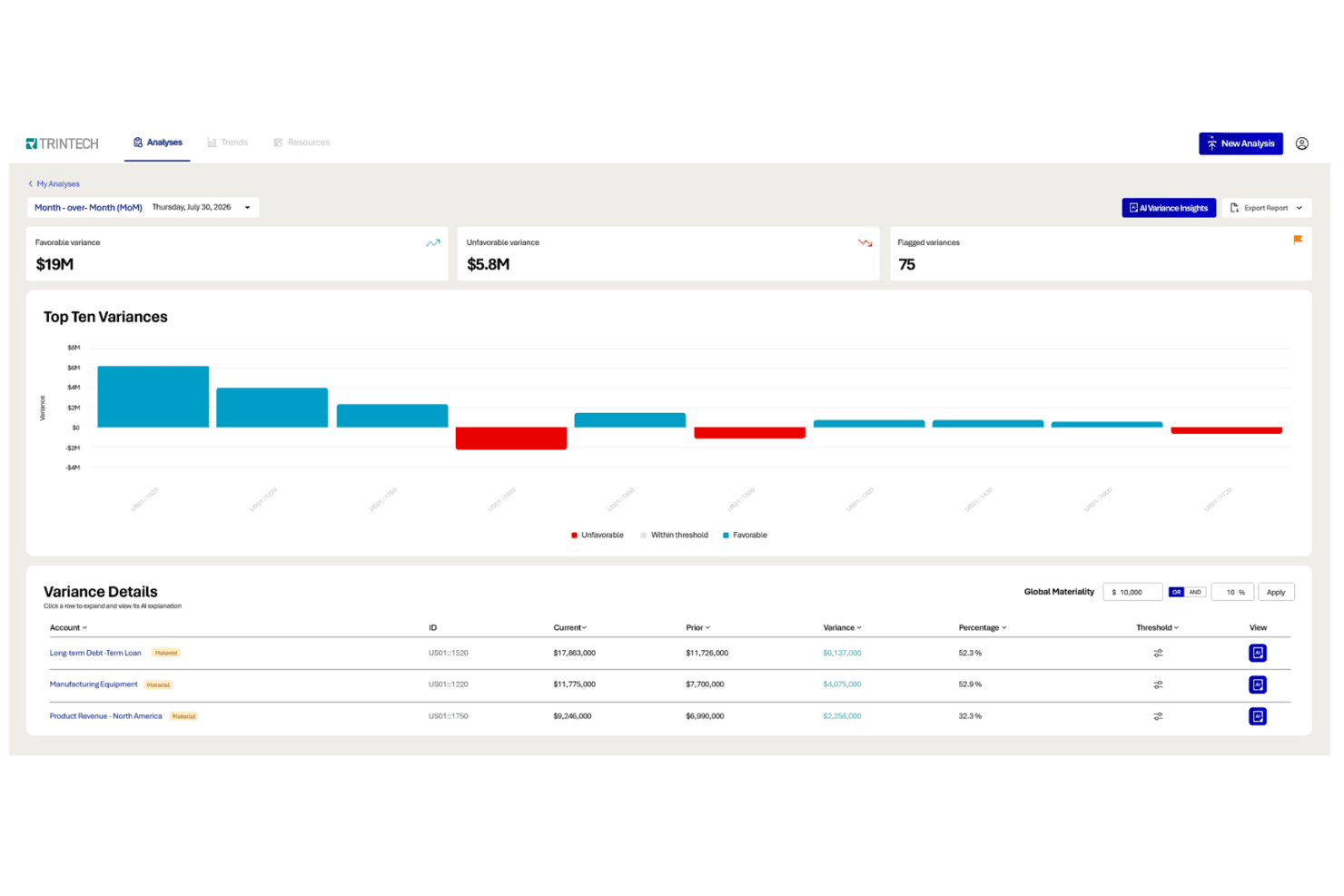Viewport: 1344px width, 896px height.
Task: Open AI explanation view for Long-term Debt row
Action: pos(1258,653)
